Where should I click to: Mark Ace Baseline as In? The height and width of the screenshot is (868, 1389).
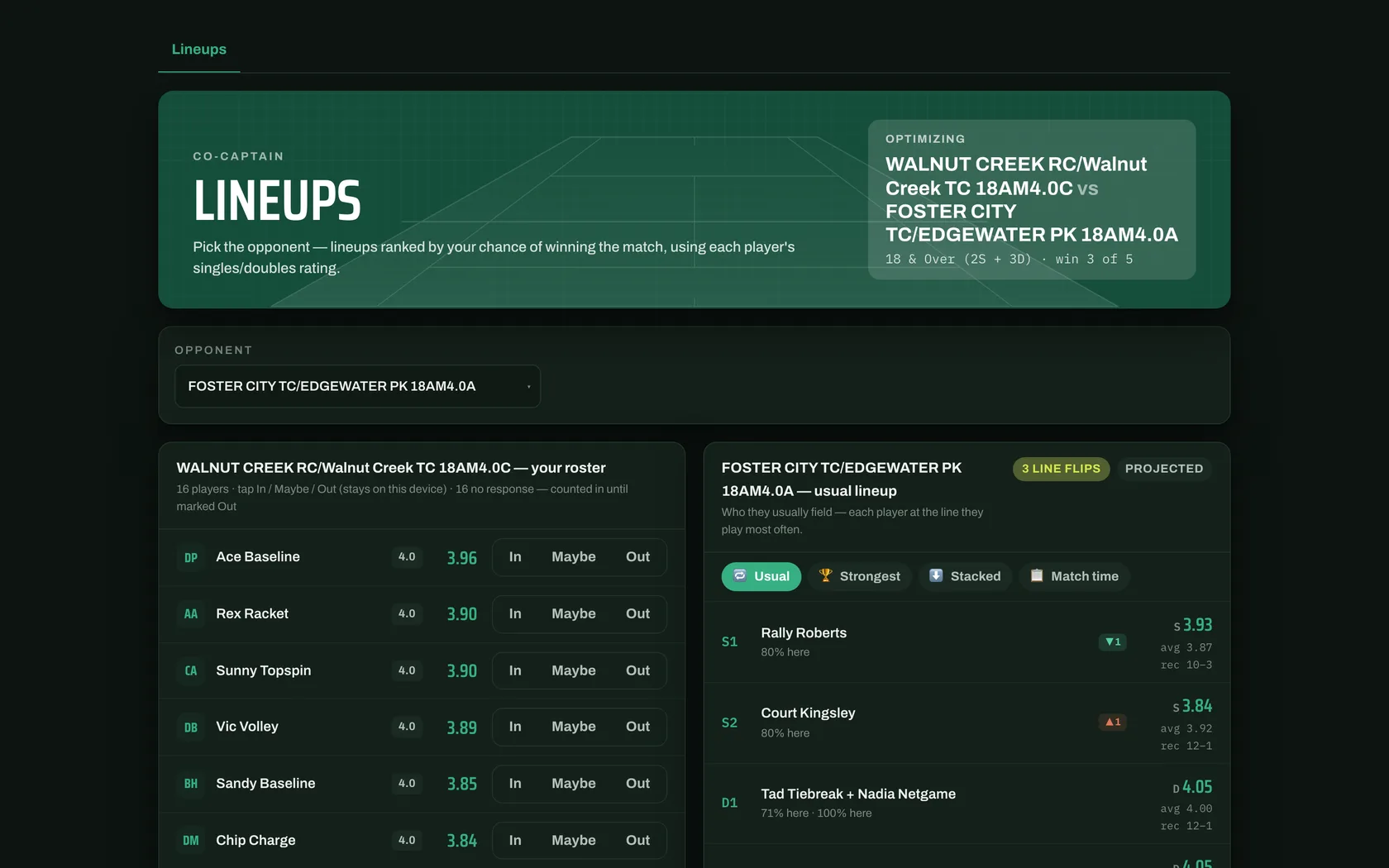click(x=515, y=557)
